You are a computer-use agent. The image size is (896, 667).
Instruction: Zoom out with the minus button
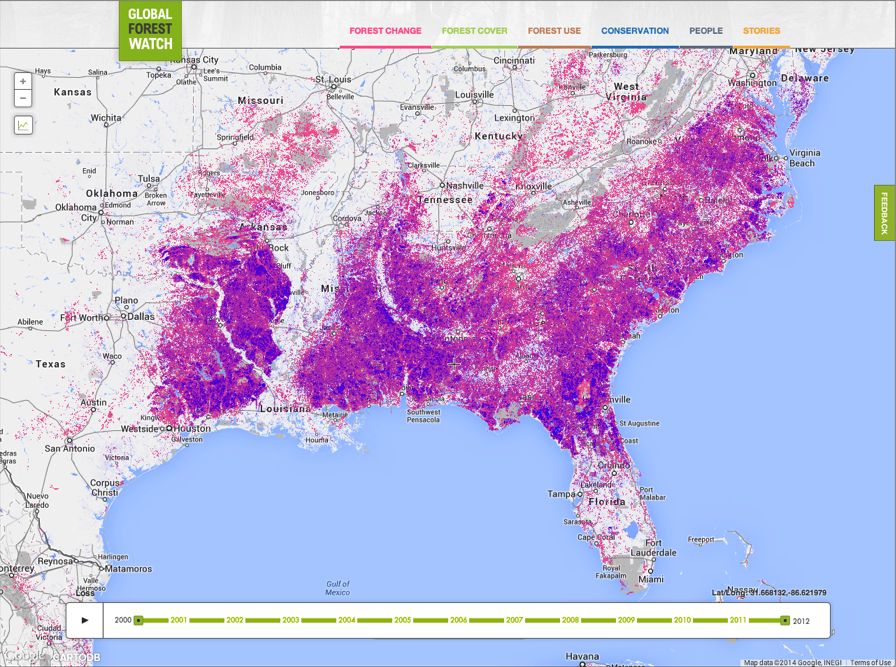(23, 98)
